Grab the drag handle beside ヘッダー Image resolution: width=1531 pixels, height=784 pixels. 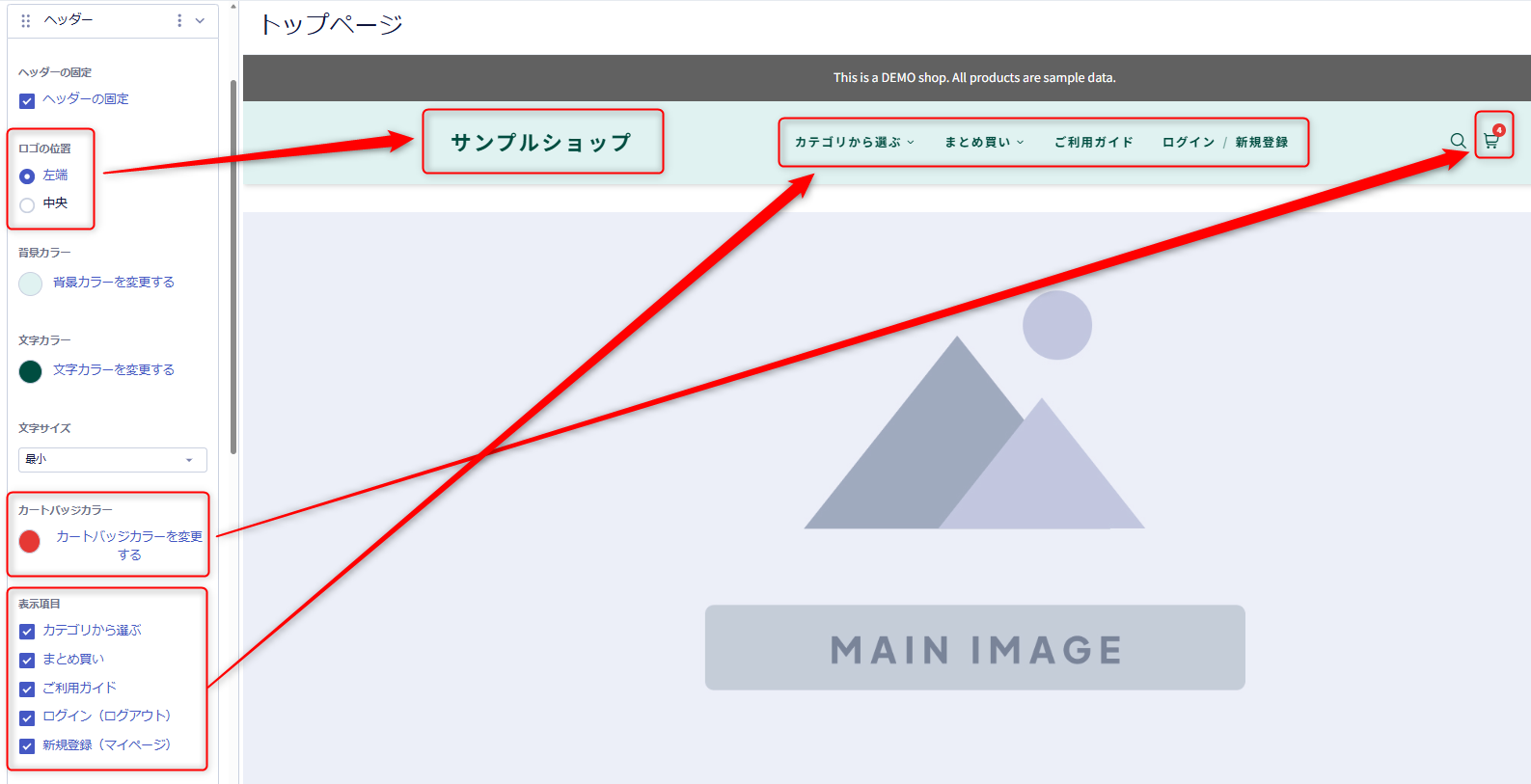pyautogui.click(x=26, y=20)
